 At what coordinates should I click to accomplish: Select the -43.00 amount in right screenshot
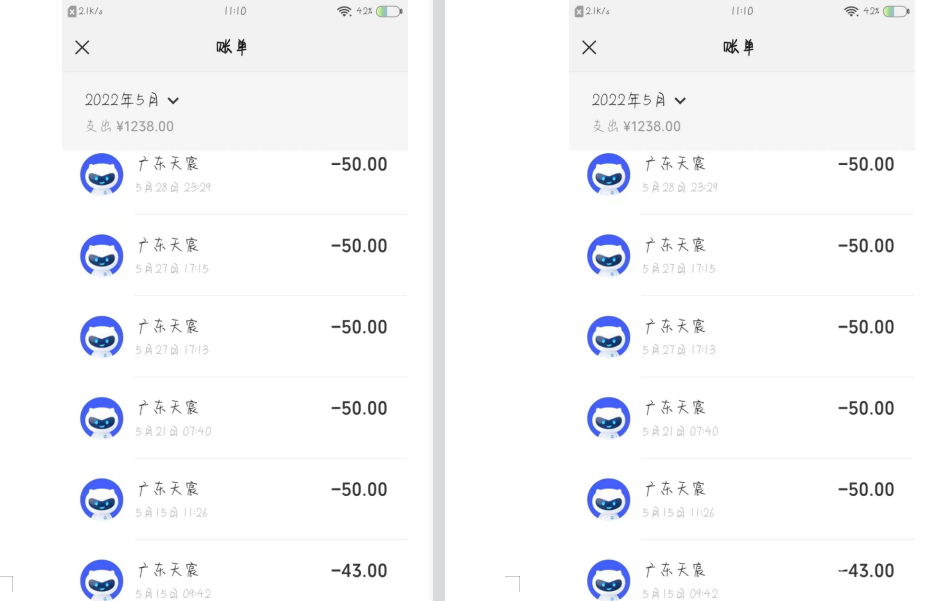click(x=866, y=571)
